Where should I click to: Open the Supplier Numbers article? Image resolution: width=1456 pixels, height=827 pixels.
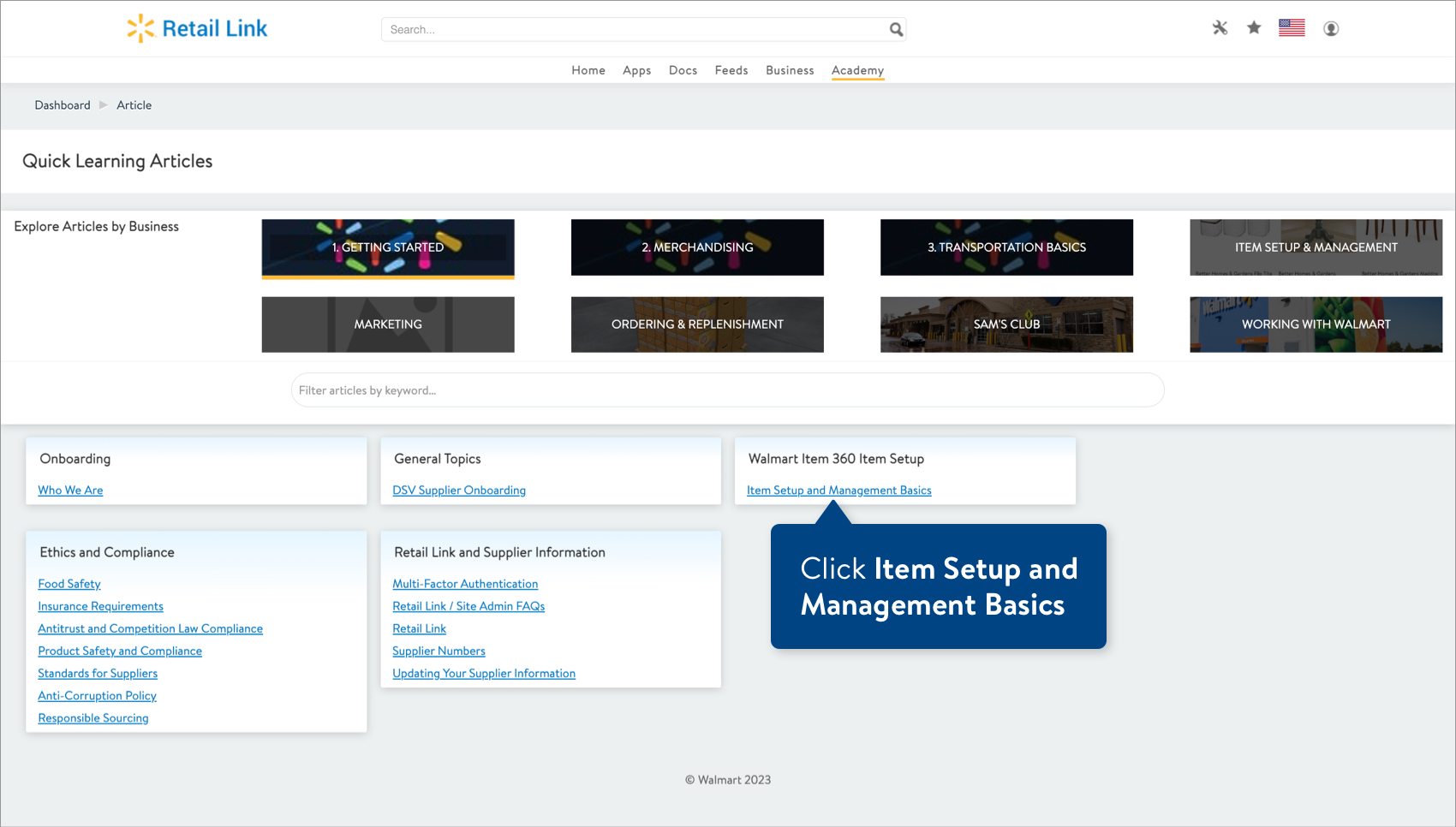(x=439, y=651)
